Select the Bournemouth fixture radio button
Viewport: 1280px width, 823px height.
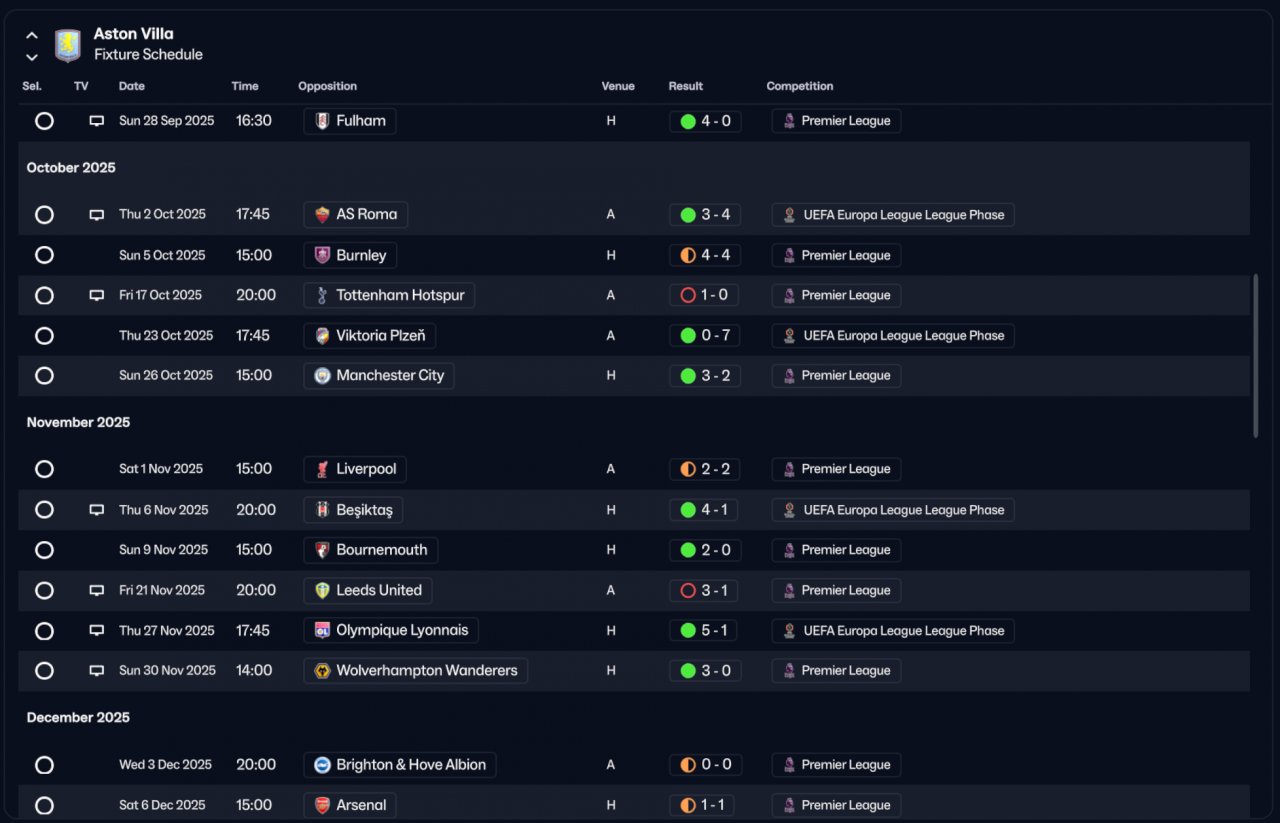44,550
